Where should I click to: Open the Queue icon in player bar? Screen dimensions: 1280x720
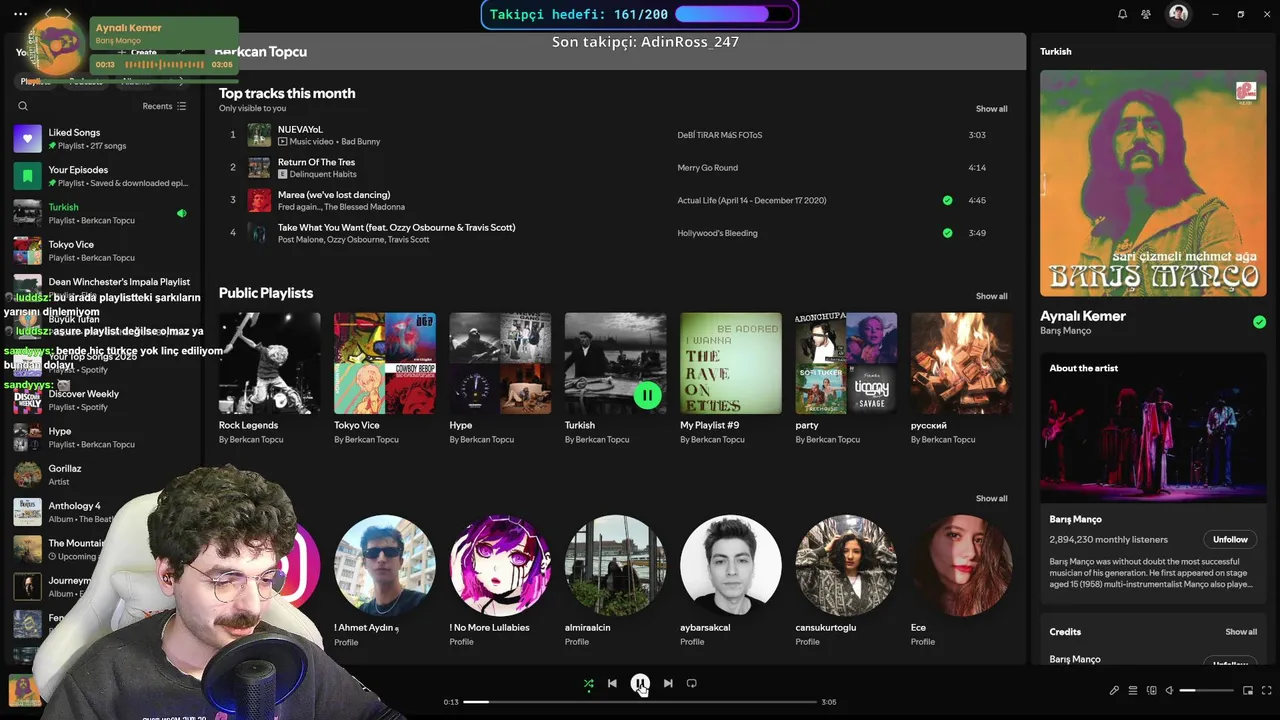pos(1133,690)
